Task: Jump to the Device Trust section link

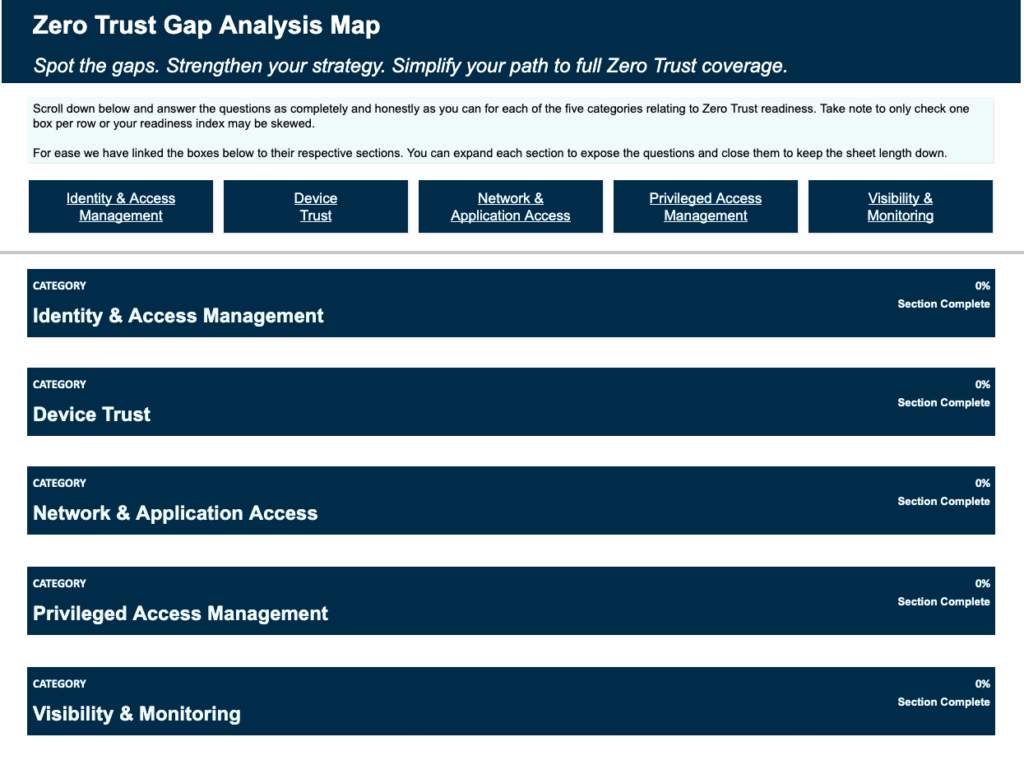Action: pos(315,207)
